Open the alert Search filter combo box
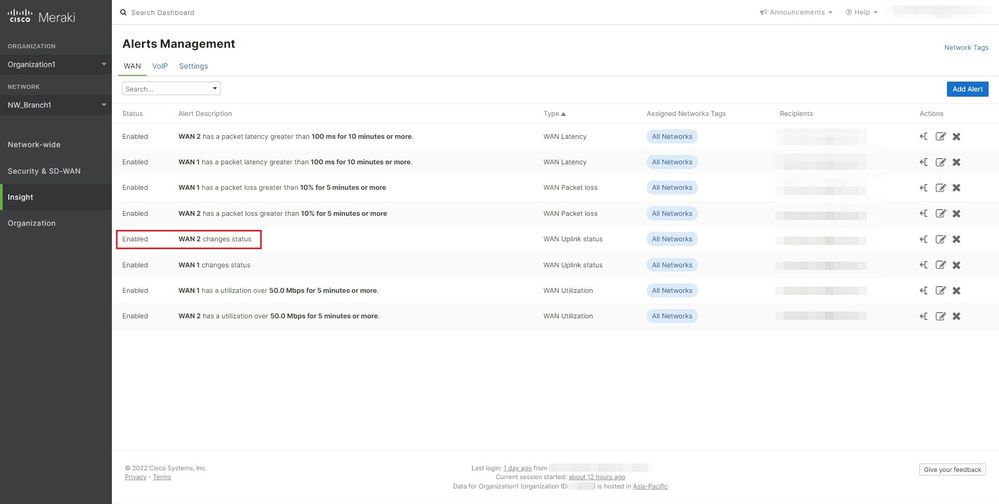The image size is (999, 504). pos(171,89)
